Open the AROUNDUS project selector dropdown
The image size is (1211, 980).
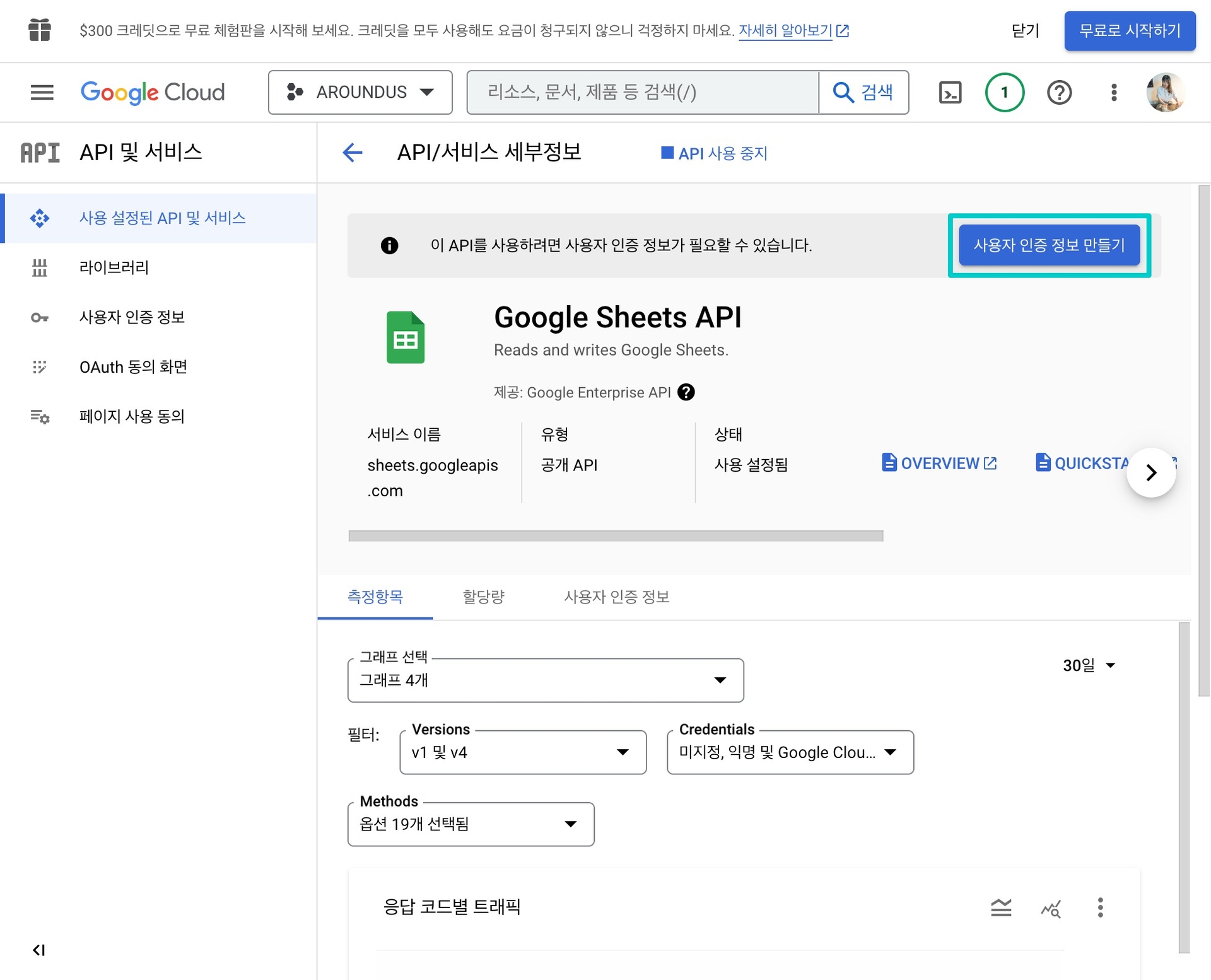coord(360,92)
